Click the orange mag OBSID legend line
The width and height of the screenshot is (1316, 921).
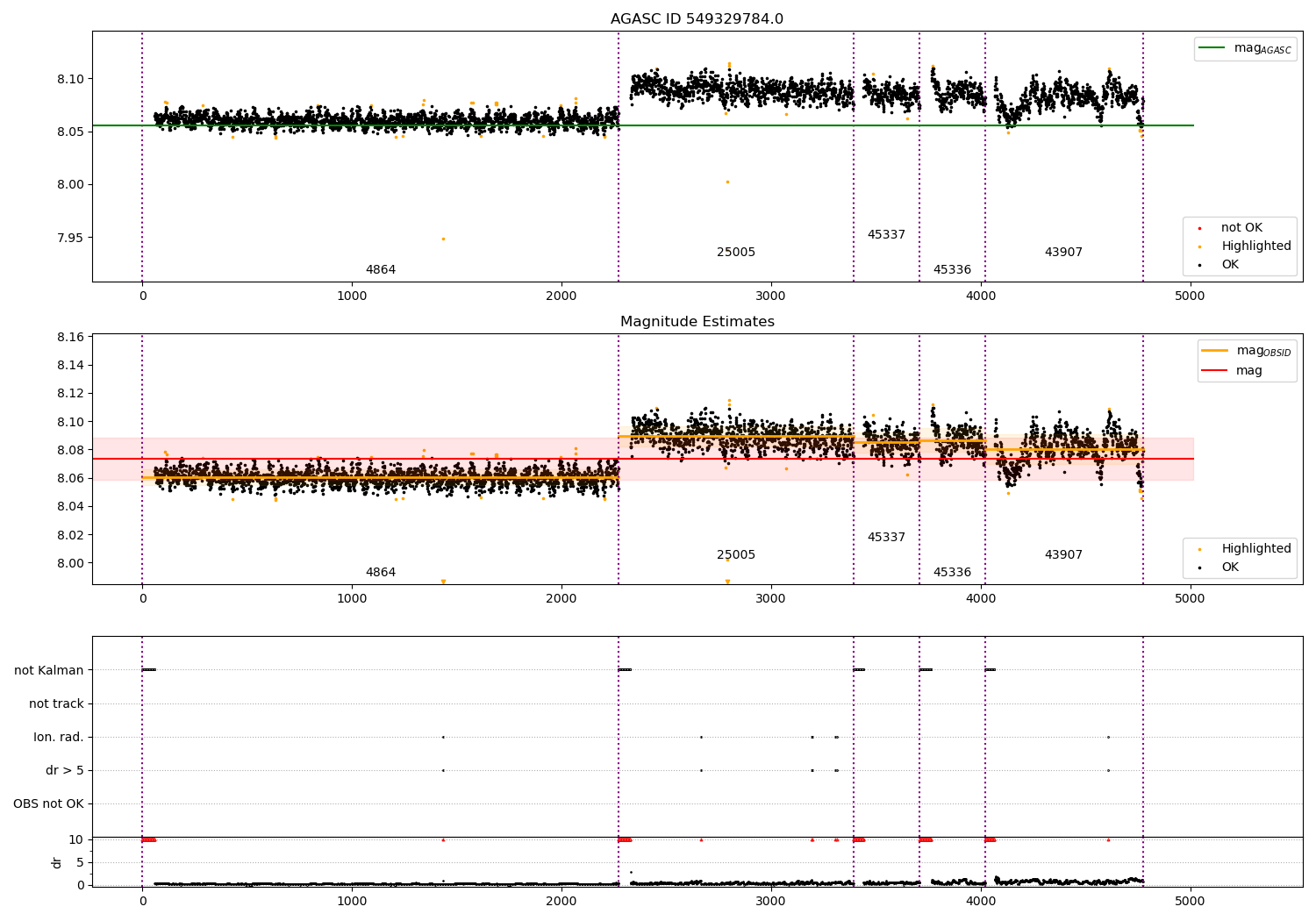tap(1214, 351)
